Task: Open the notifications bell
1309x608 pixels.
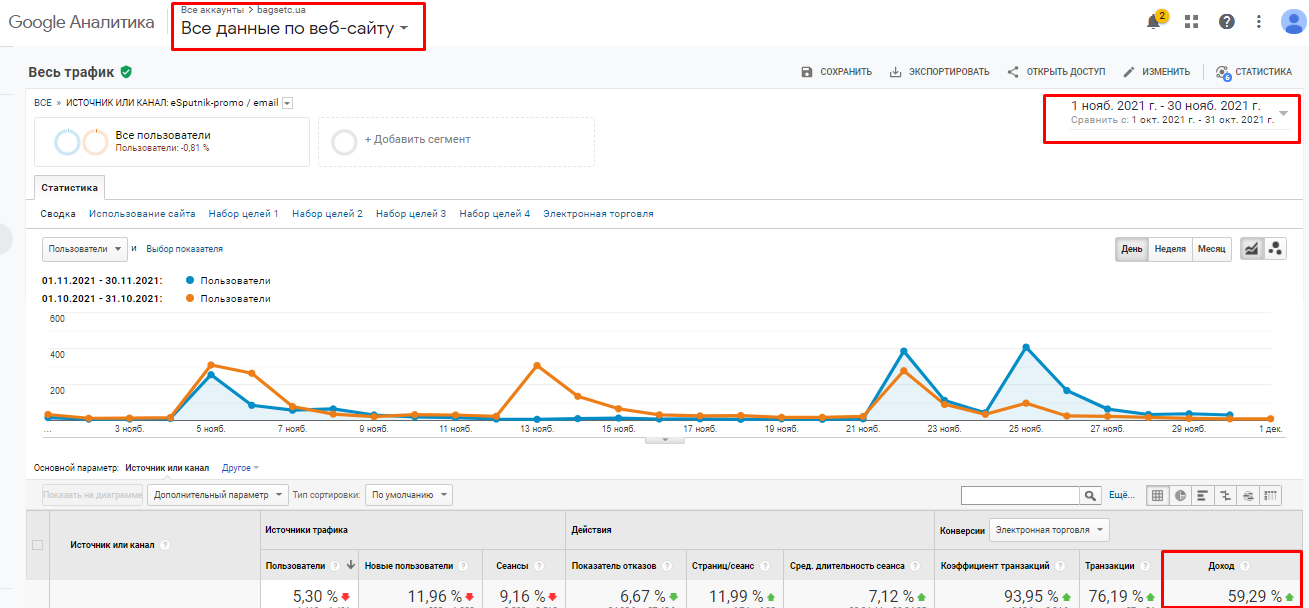Action: click(1154, 22)
